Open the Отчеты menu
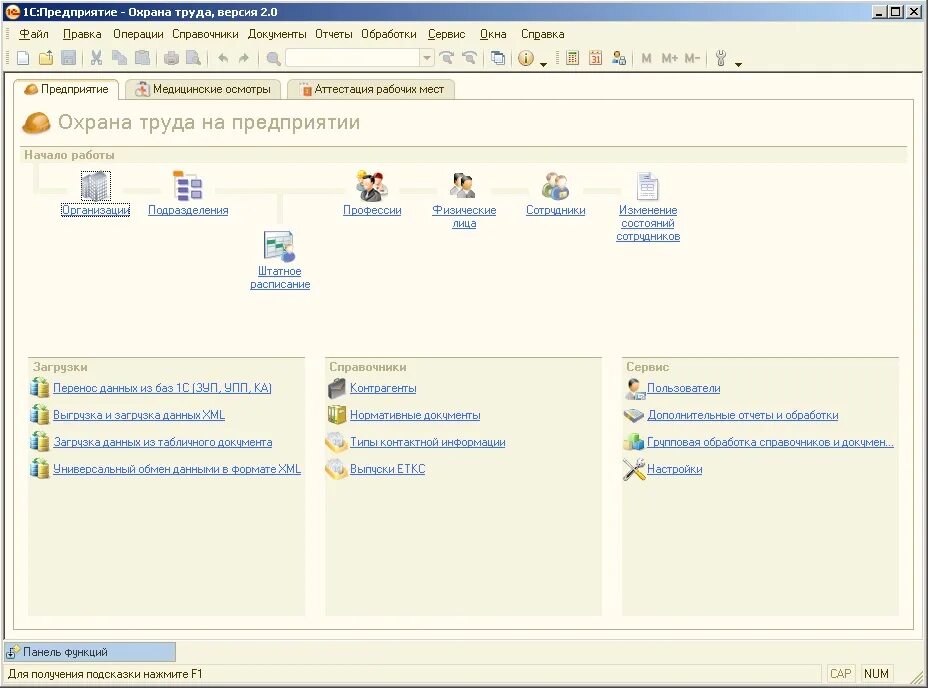928x688 pixels. coord(334,34)
